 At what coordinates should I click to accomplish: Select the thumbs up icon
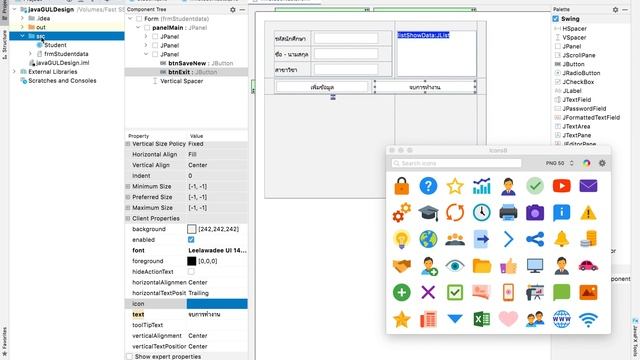[x=508, y=266]
